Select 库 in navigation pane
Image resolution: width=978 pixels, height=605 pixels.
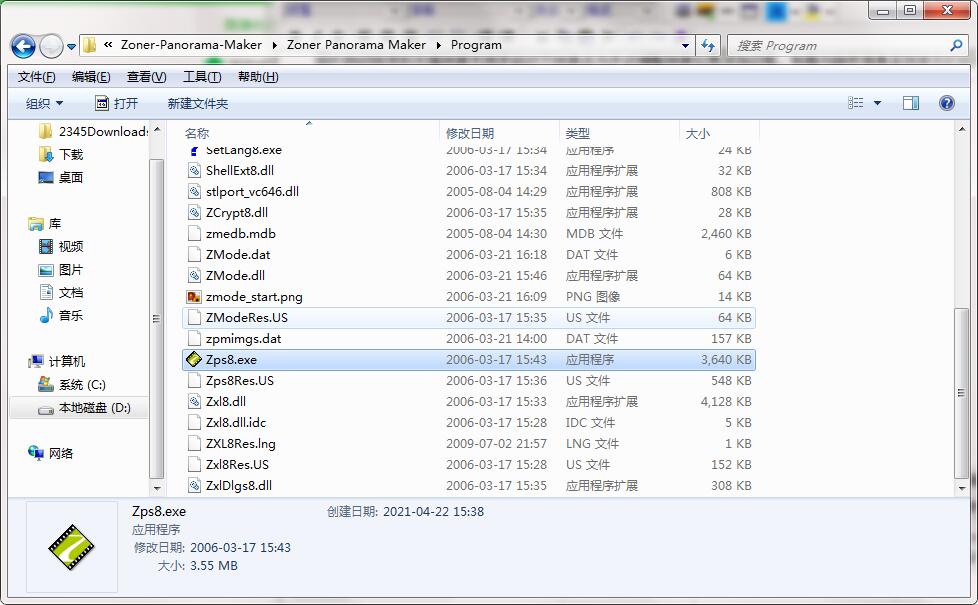click(45, 224)
